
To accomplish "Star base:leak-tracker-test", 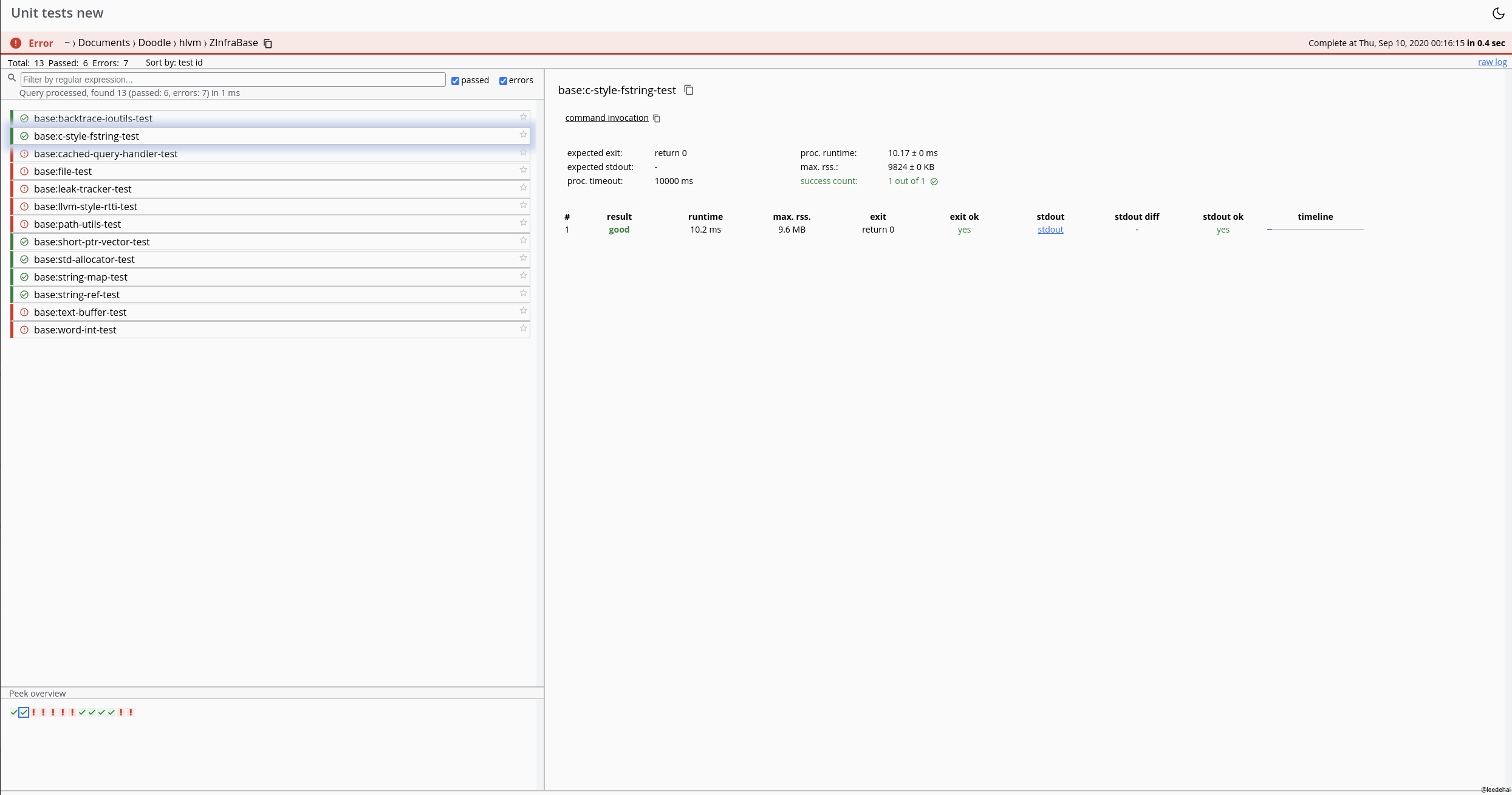I will [523, 187].
